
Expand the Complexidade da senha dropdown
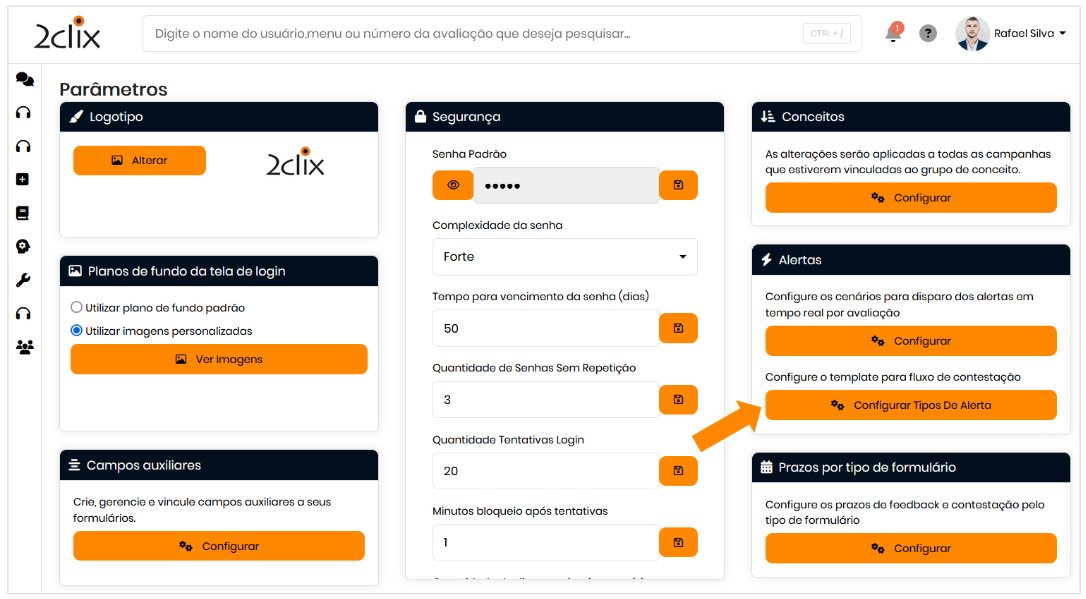(564, 257)
